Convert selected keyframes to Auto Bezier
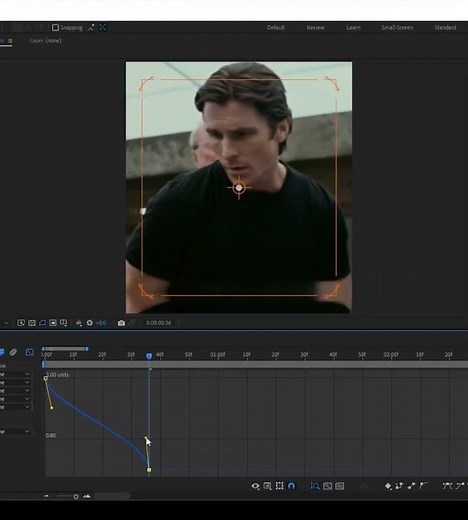This screenshot has width=468, height=520. [423, 486]
